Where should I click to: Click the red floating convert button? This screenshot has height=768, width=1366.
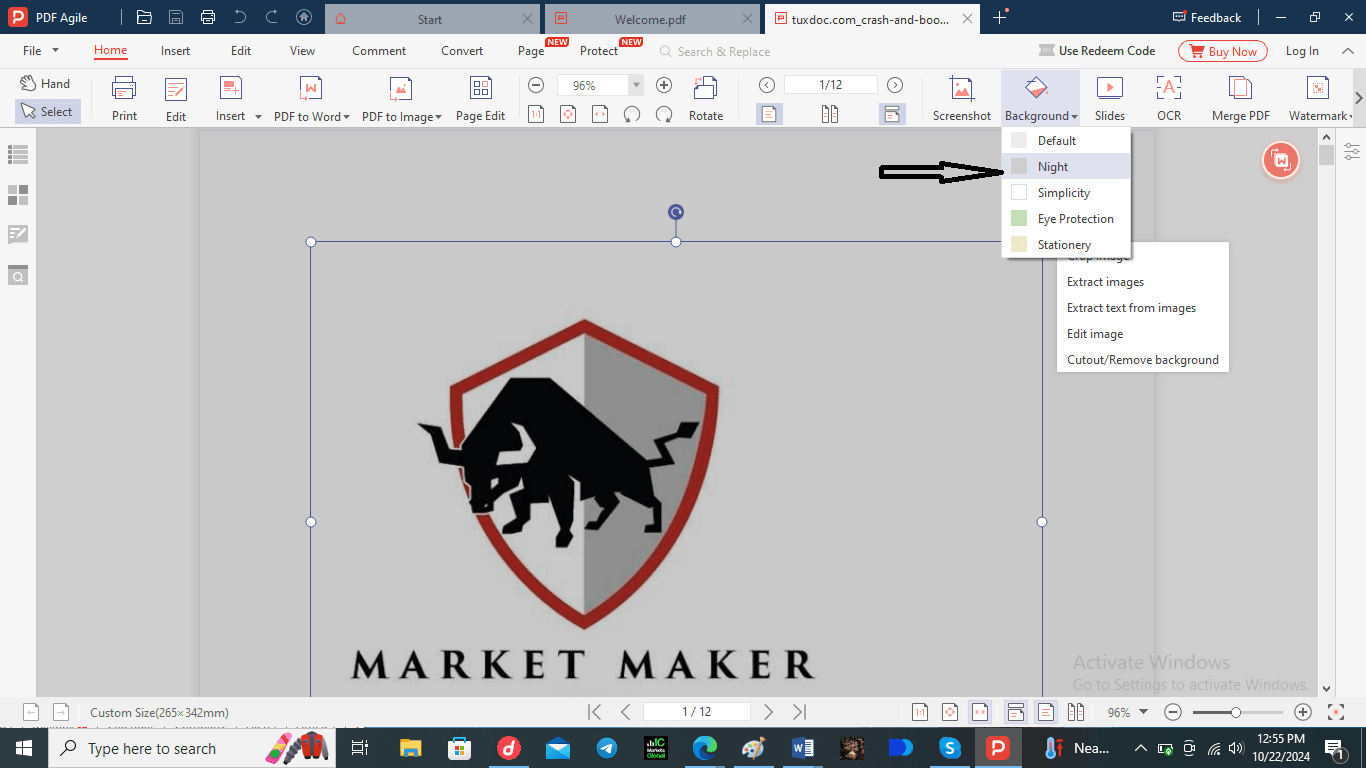(x=1281, y=160)
